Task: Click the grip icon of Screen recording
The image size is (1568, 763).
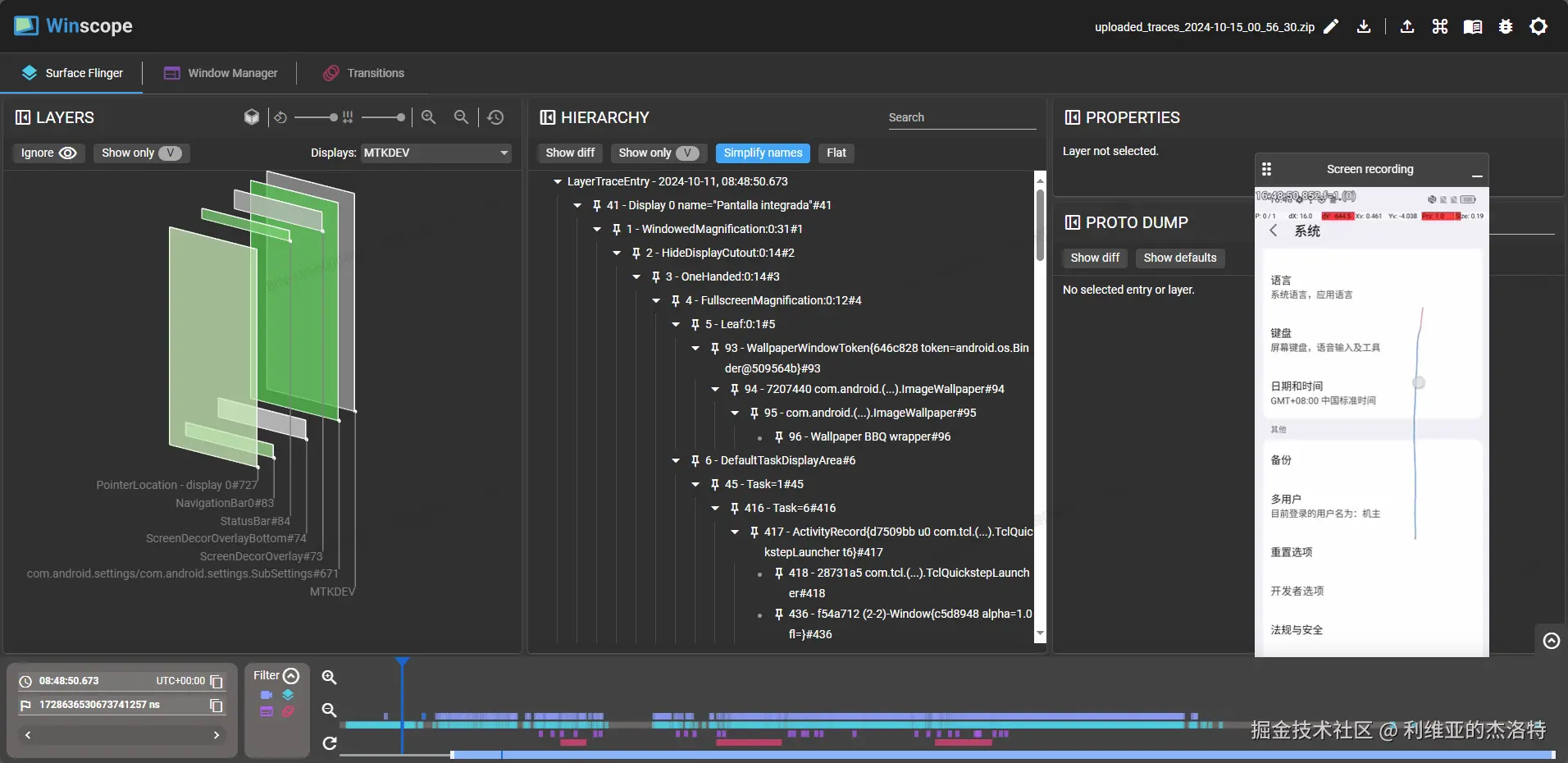Action: coord(1266,169)
